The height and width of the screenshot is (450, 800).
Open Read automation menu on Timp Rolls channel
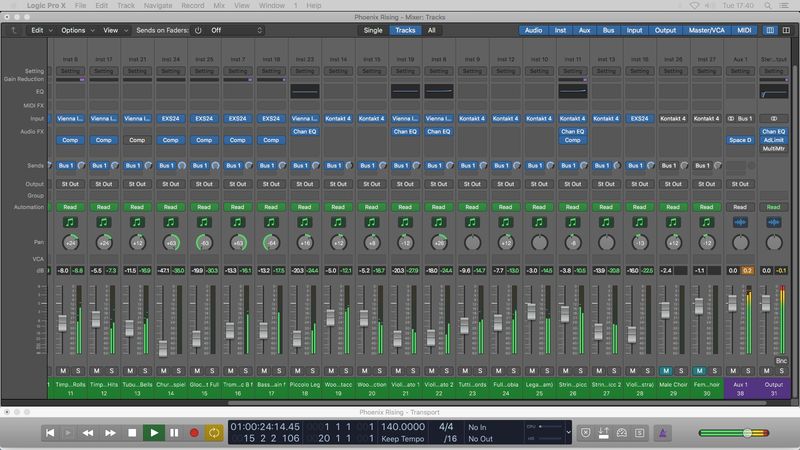70,207
